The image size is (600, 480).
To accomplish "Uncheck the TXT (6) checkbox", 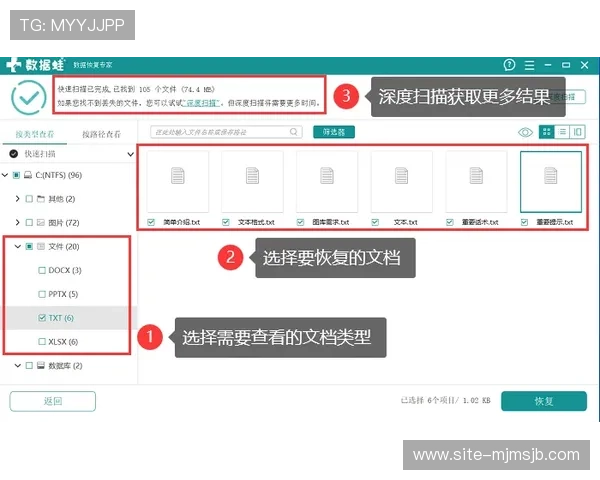I will (x=42, y=318).
